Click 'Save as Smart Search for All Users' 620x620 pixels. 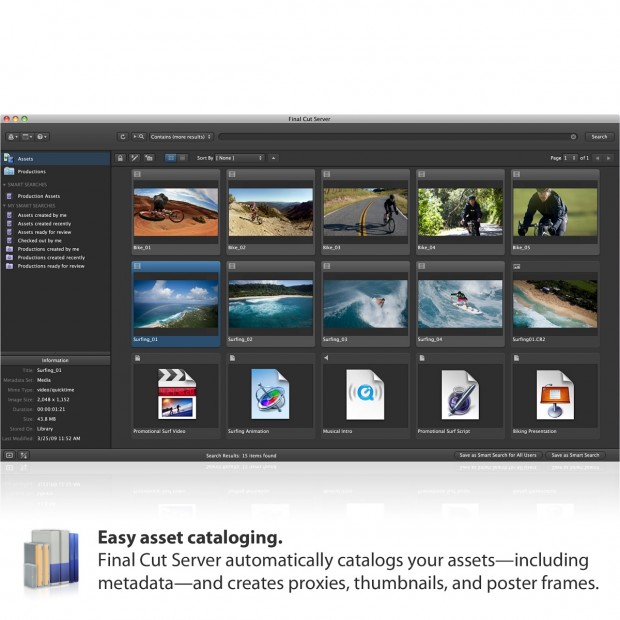[x=498, y=455]
